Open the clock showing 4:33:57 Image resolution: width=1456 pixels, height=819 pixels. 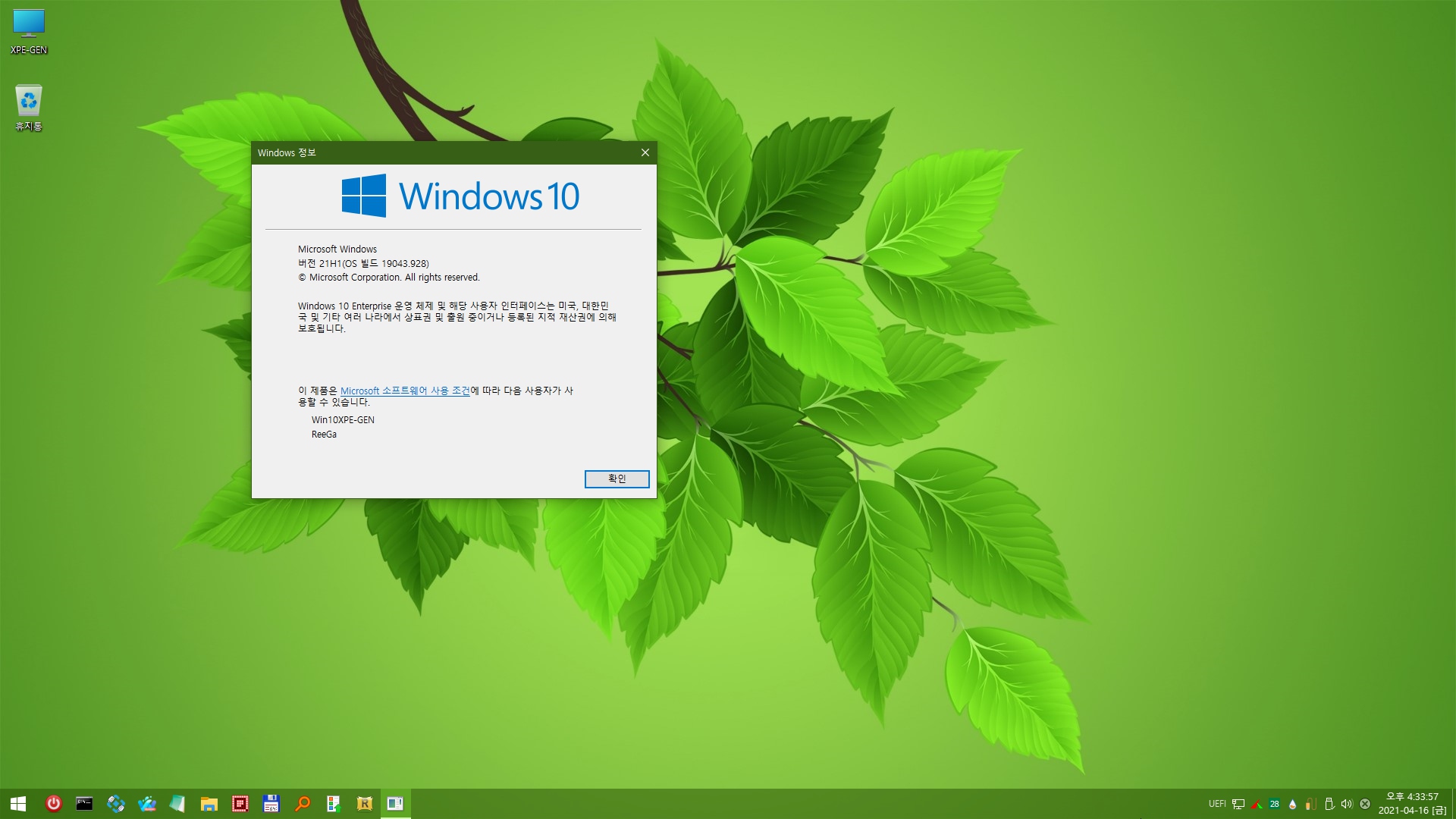coord(1412,804)
